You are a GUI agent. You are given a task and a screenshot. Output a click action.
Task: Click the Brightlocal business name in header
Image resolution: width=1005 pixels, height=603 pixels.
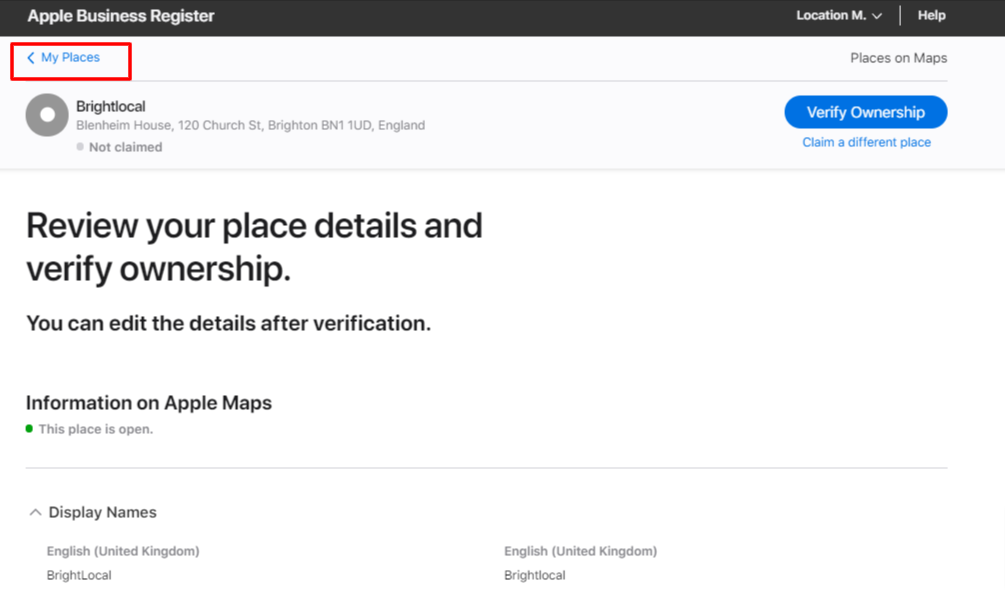(x=111, y=105)
